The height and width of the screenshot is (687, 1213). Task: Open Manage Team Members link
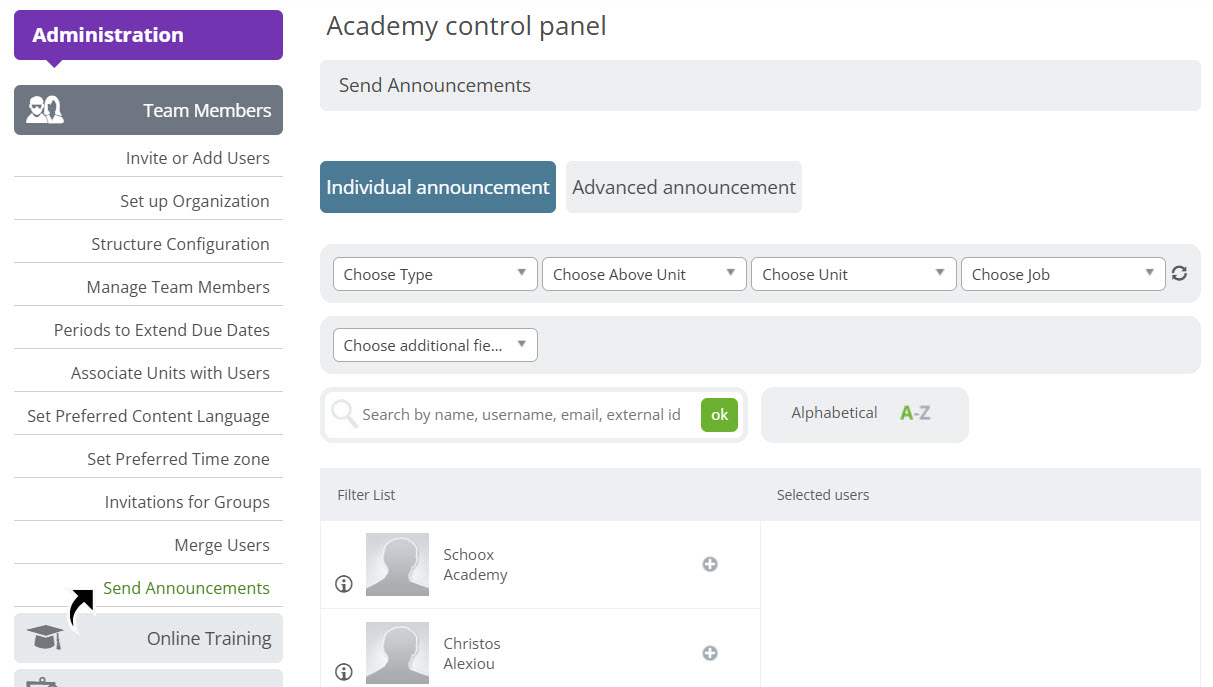tap(178, 287)
